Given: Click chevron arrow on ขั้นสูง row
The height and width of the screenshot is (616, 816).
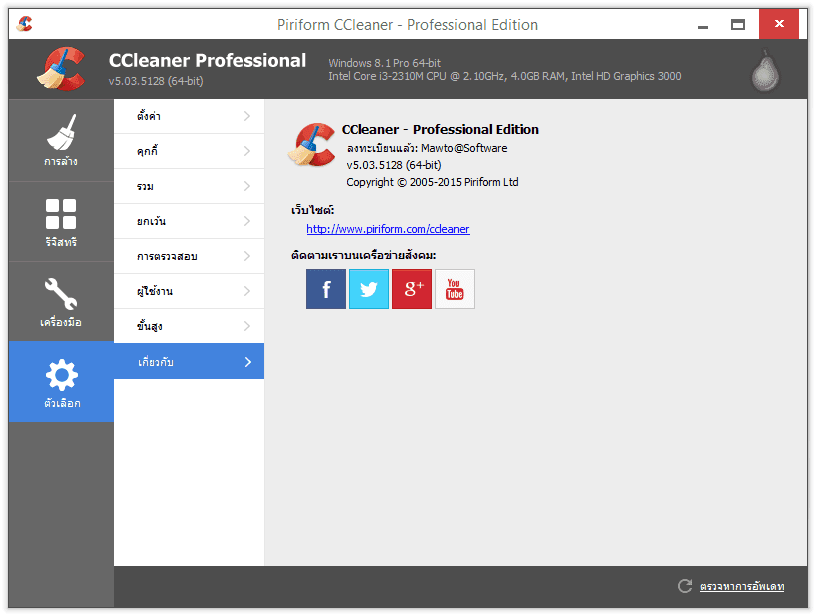Looking at the screenshot, I should [x=247, y=326].
